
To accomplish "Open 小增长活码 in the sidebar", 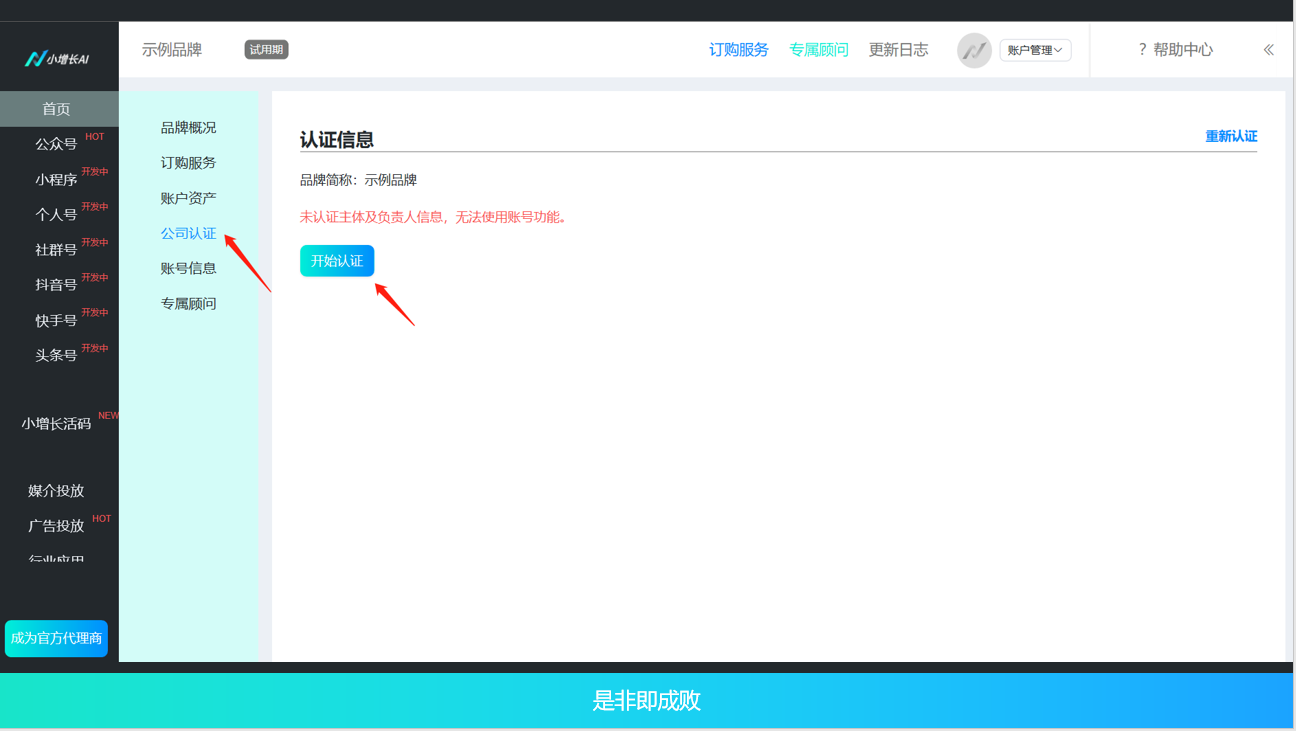I will coord(56,424).
